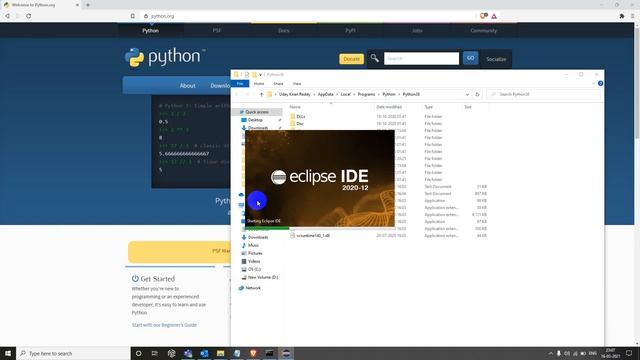Screen dimensions: 640x360
Task: Select Local in Explorer breadcrumb
Action: pyautogui.click(x=345, y=94)
